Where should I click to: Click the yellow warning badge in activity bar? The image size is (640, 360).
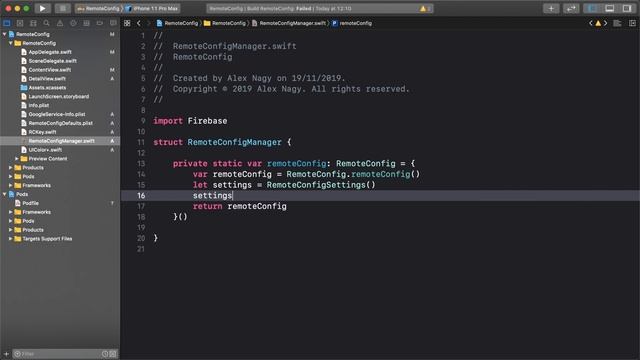point(423,8)
